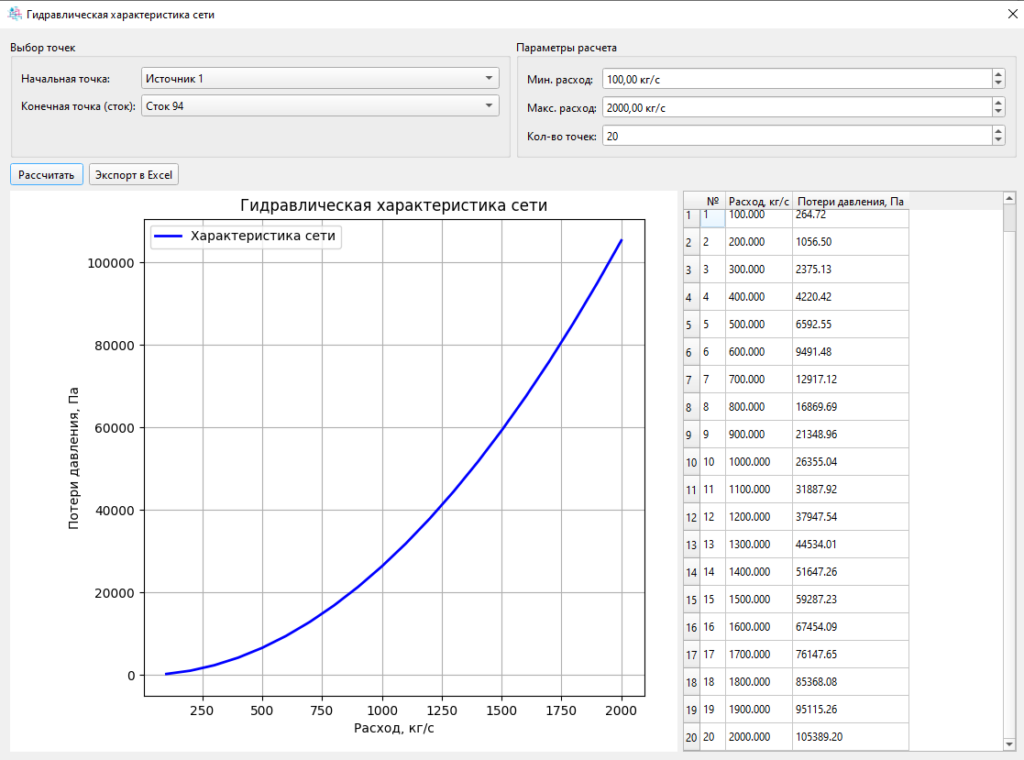Click the № column header
Image resolution: width=1024 pixels, height=760 pixels.
(712, 201)
